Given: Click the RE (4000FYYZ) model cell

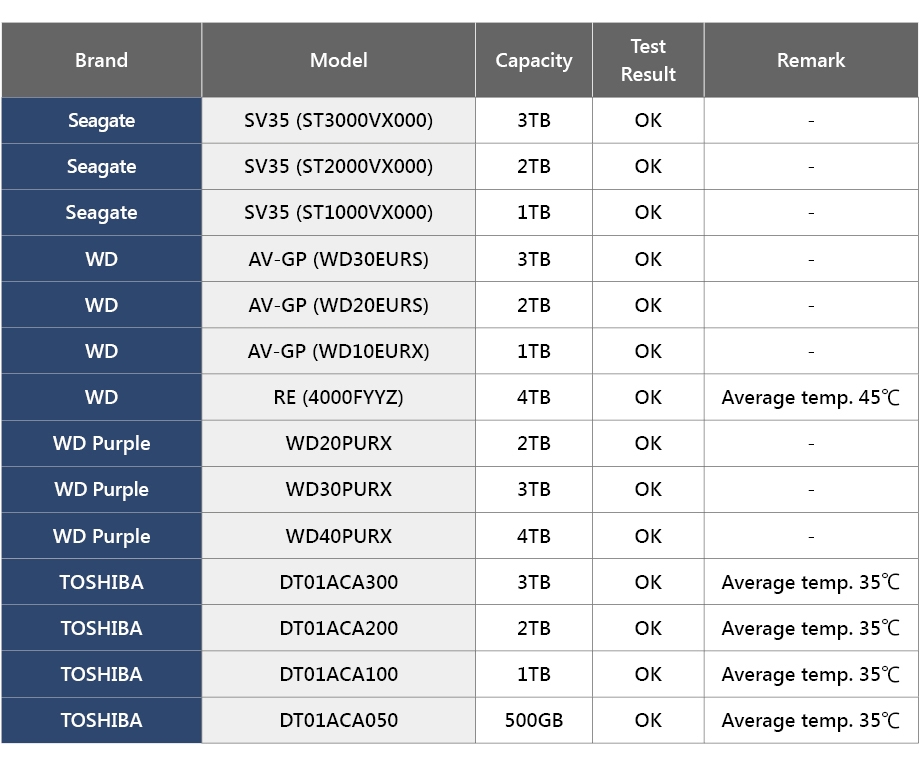Looking at the screenshot, I should (338, 397).
